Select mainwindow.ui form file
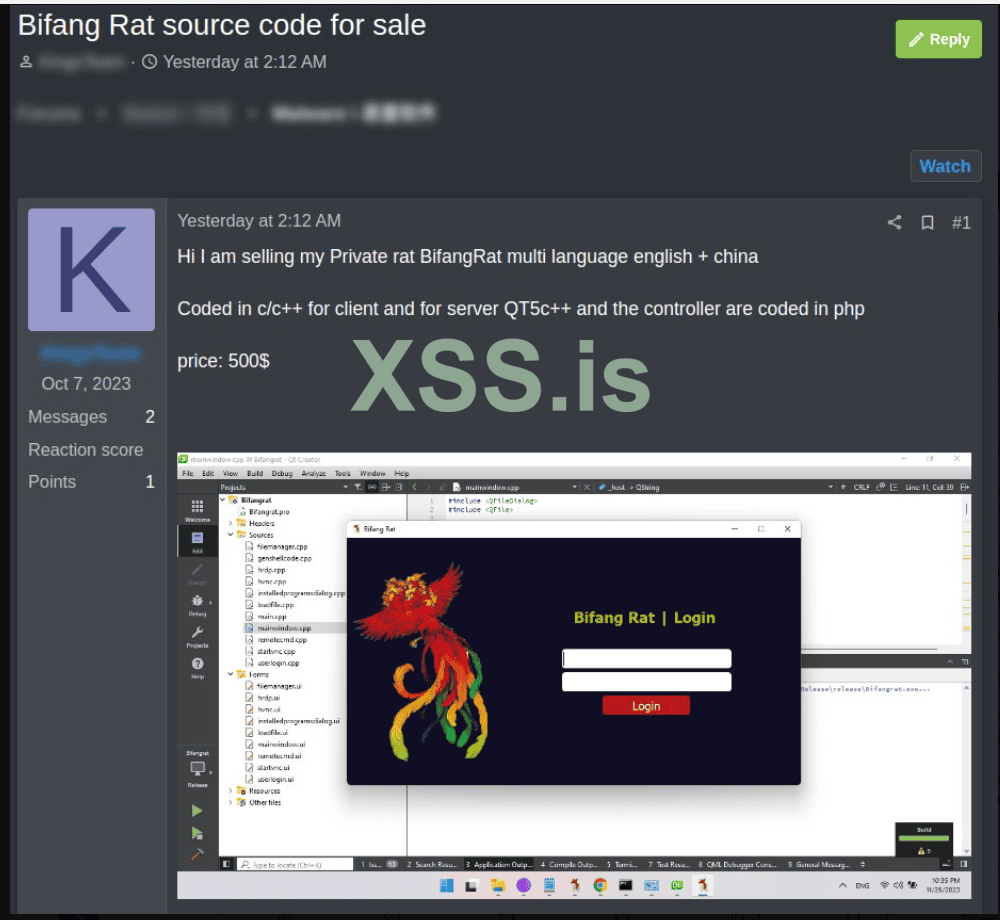Viewport: 1000px width, 920px height. click(x=281, y=744)
